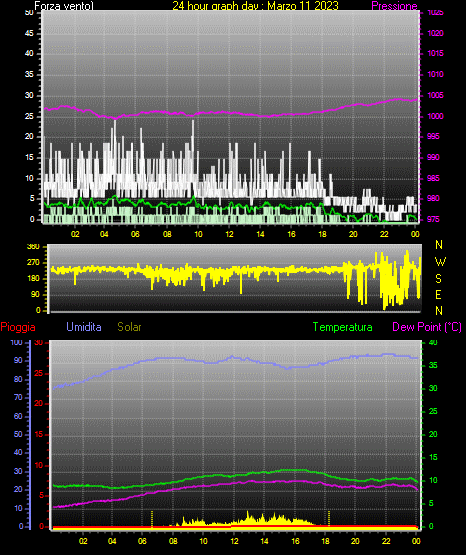Click the wind direction axis value 270
The width and height of the screenshot is (466, 555).
(33, 263)
